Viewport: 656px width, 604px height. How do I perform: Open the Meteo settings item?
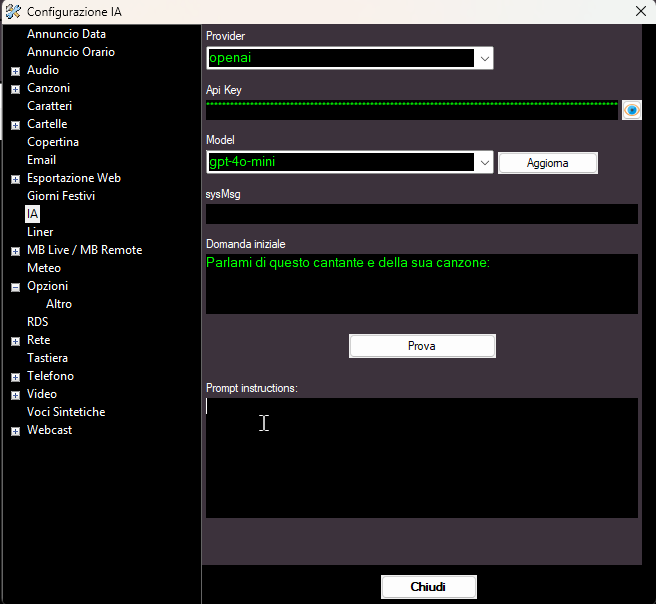click(44, 268)
